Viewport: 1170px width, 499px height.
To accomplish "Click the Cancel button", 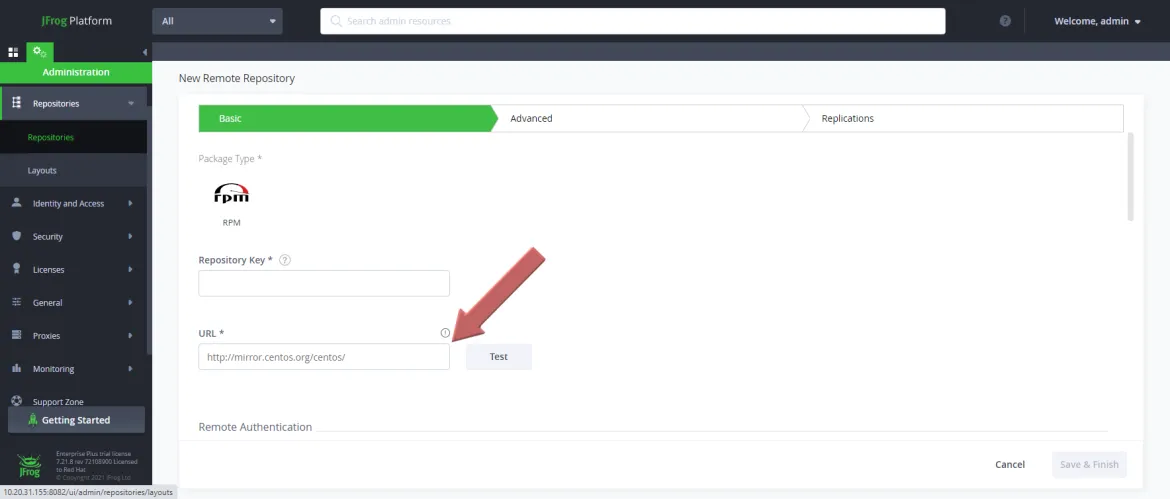I will (x=1010, y=464).
